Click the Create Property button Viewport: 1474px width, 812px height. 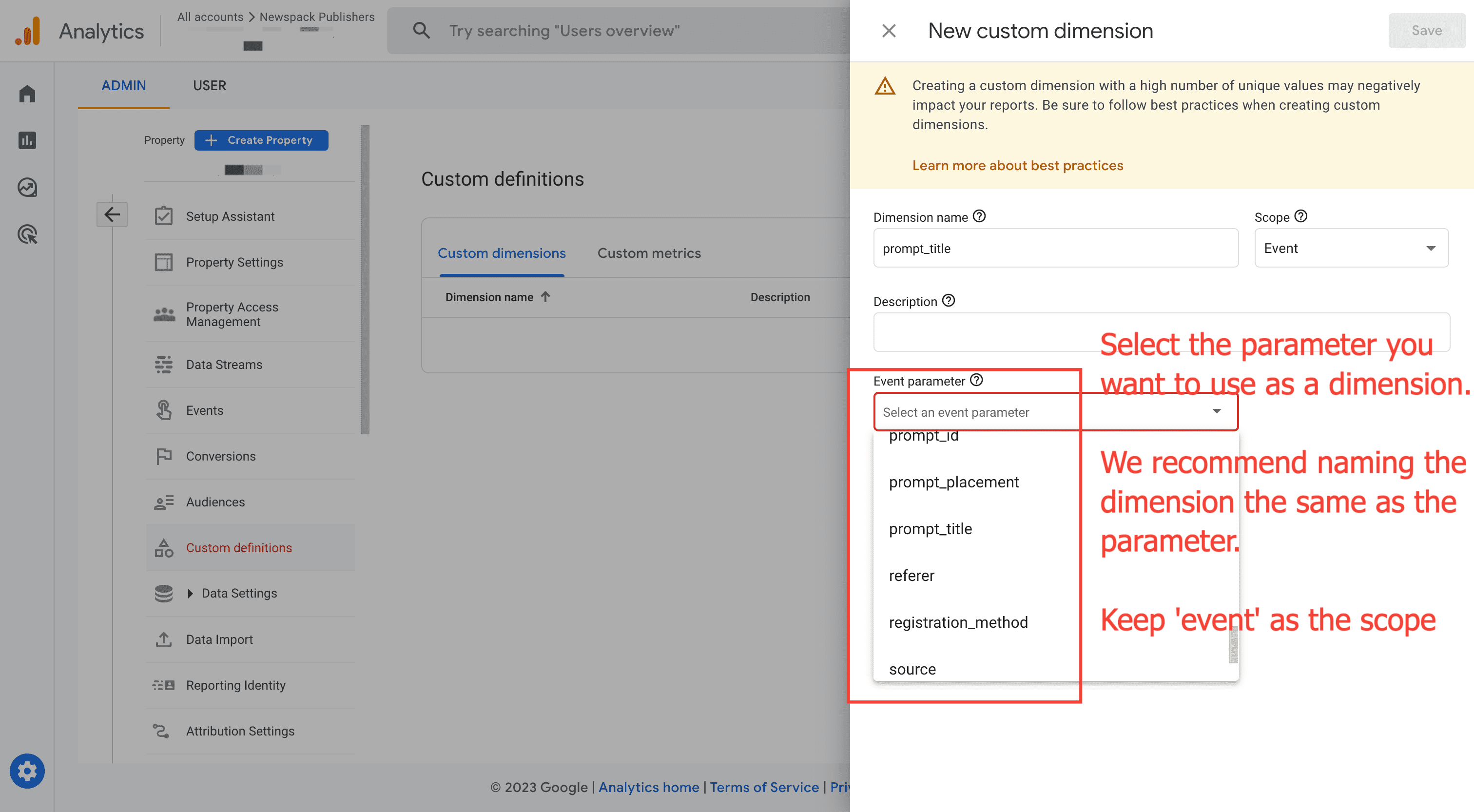(261, 140)
